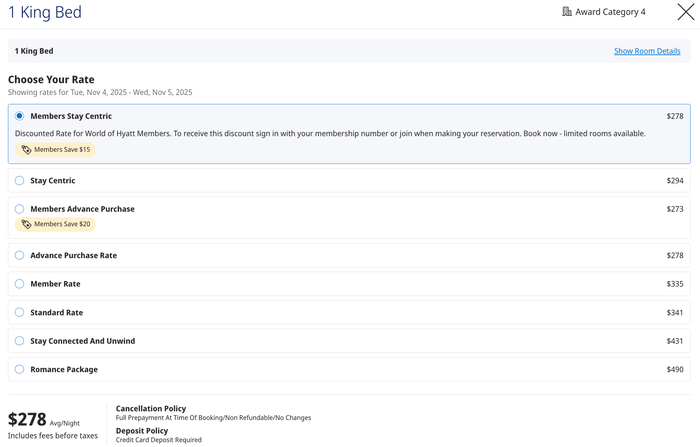Image resolution: width=700 pixels, height=447 pixels.
Task: Open the Show Room Details link
Action: (647, 51)
